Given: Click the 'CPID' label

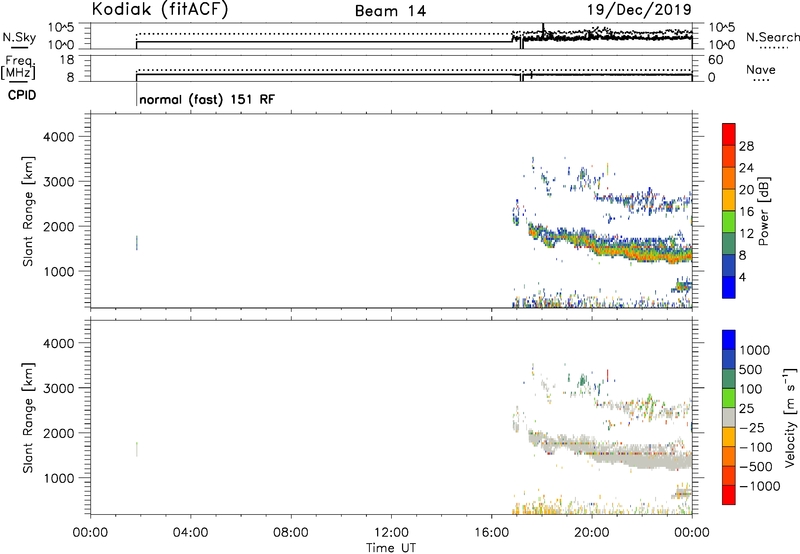Looking at the screenshot, I should click(x=22, y=95).
